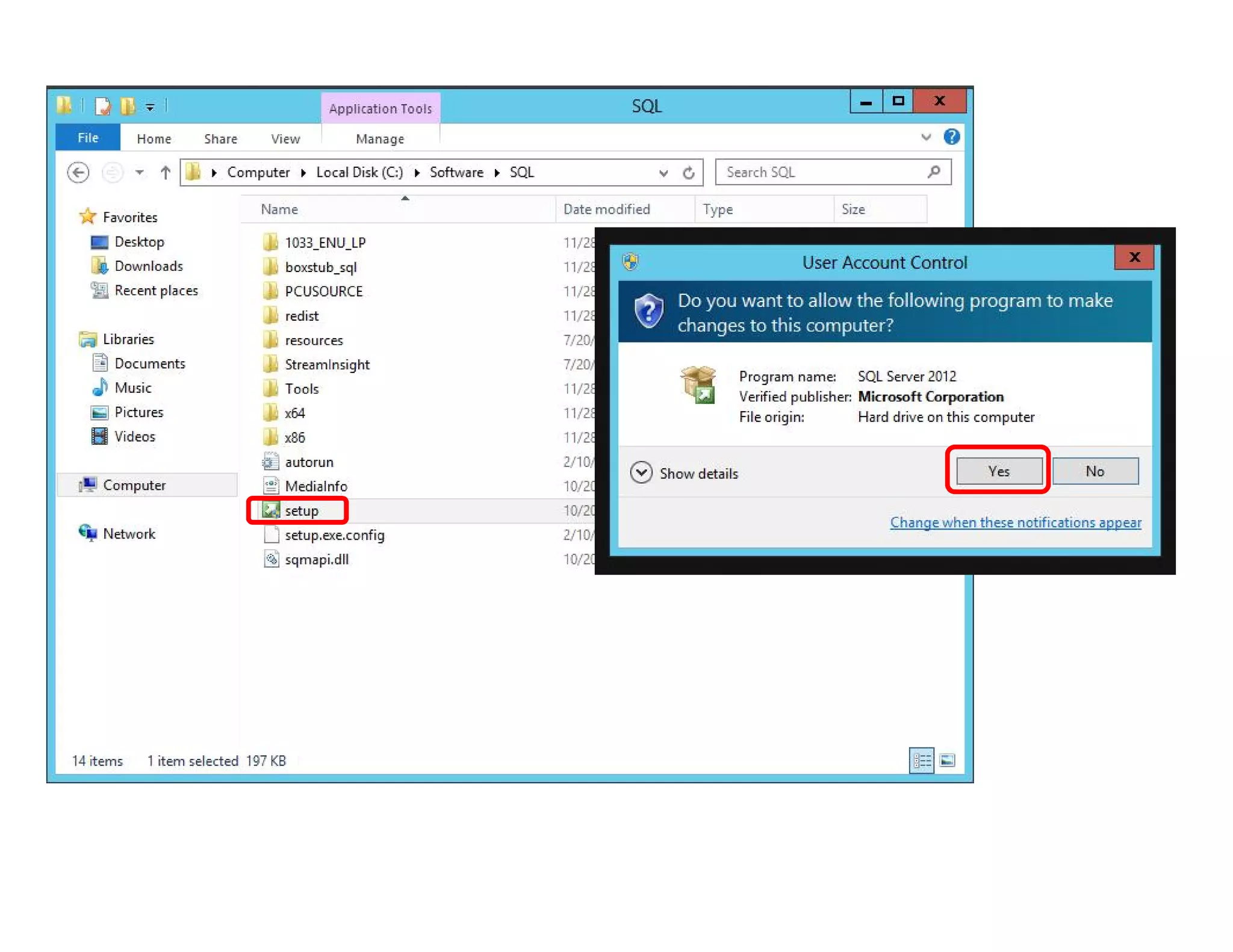Expand Show details in UAC dialog

(642, 473)
